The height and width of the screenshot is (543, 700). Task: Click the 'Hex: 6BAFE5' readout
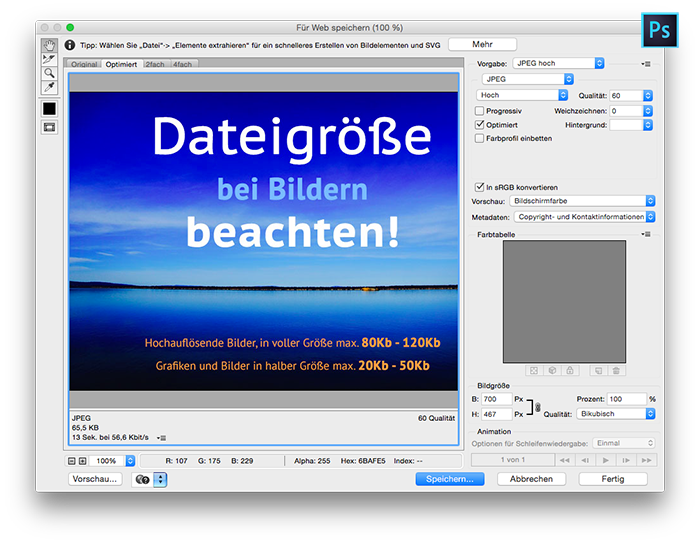[363, 461]
